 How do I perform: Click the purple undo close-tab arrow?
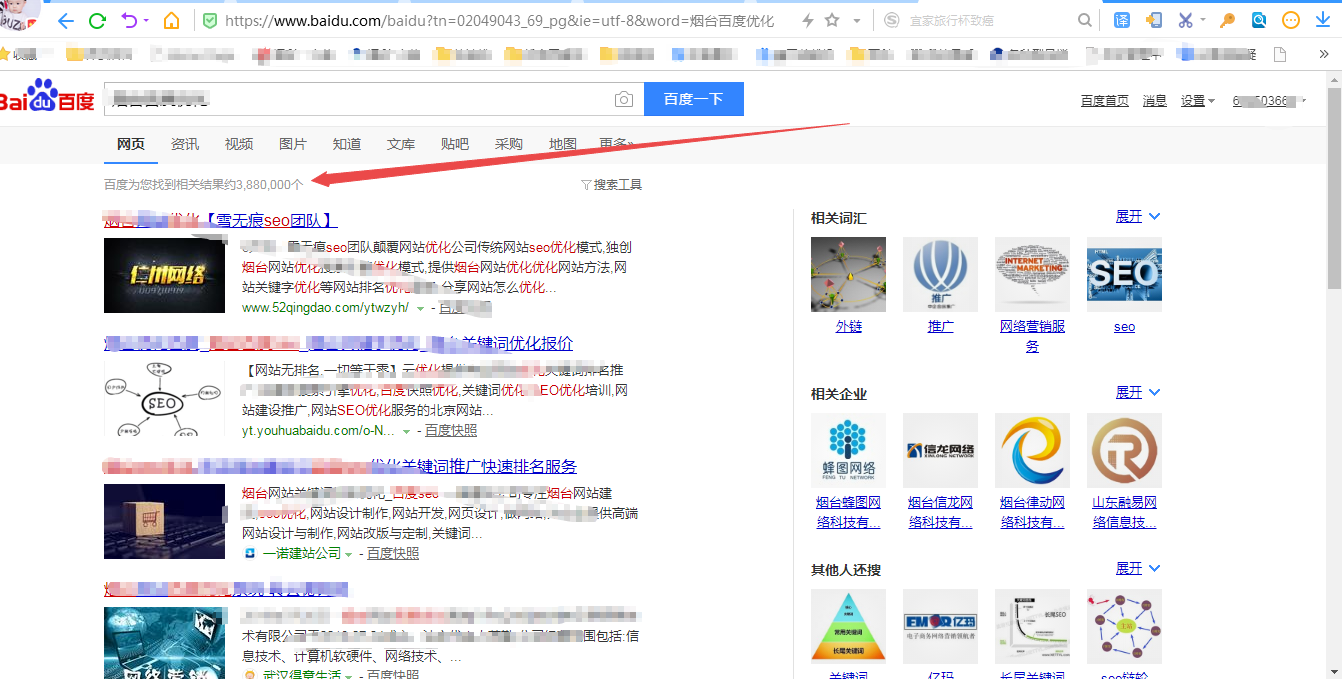[129, 20]
